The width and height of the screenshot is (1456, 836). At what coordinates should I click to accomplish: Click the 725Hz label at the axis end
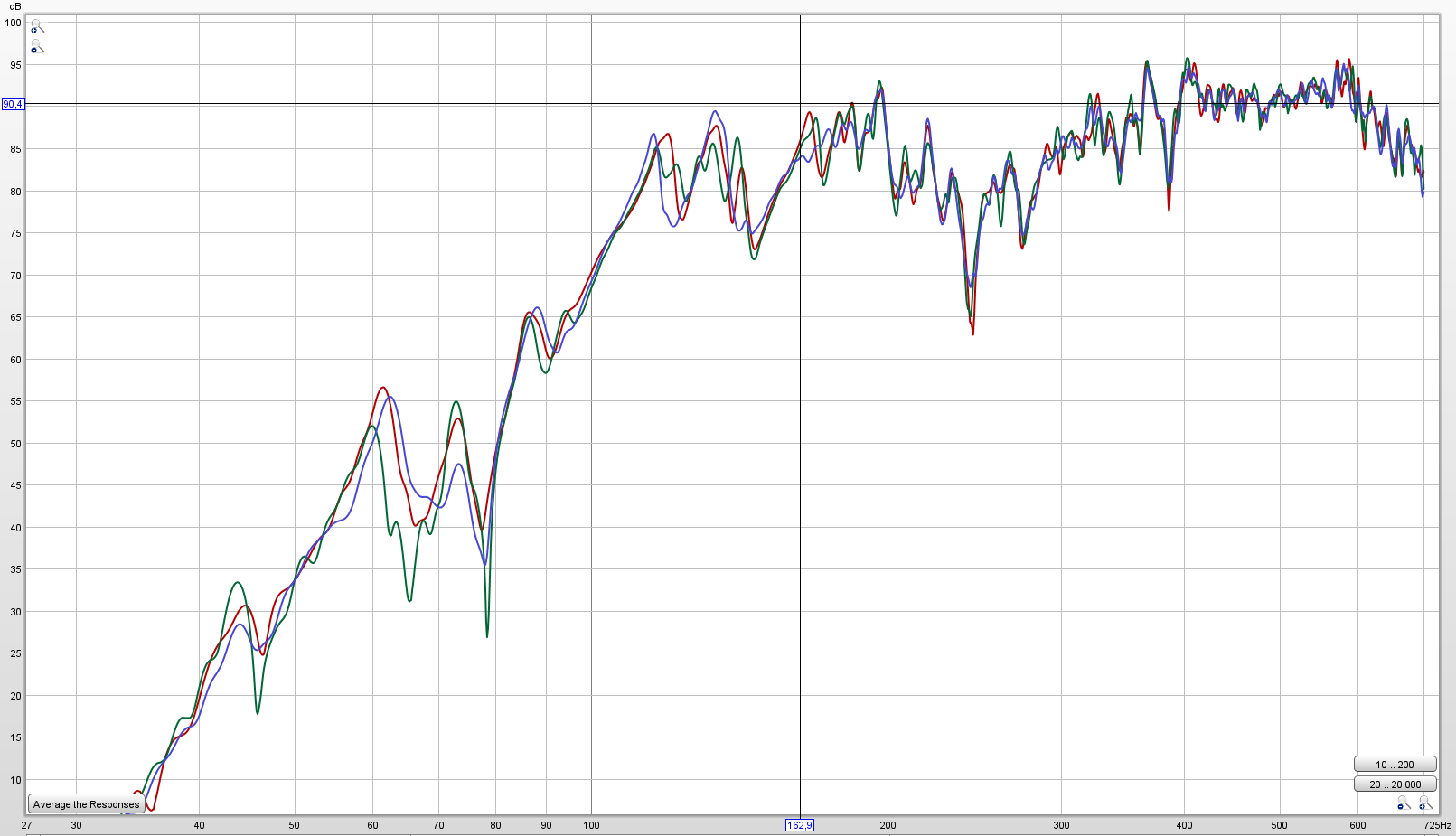1437,825
